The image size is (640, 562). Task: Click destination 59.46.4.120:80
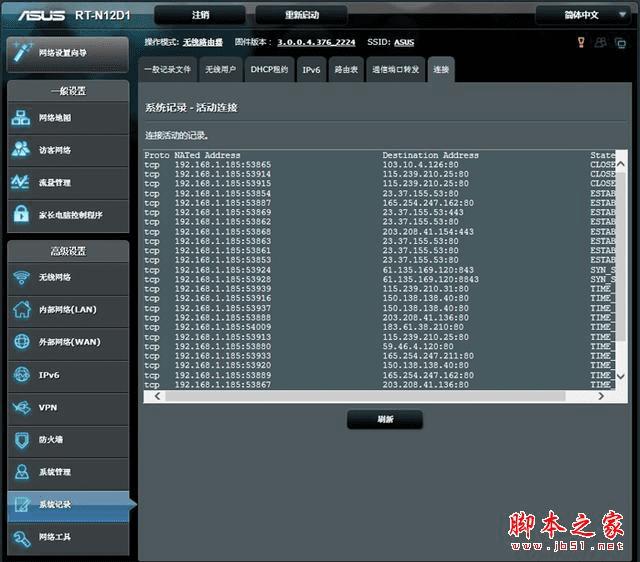(418, 346)
